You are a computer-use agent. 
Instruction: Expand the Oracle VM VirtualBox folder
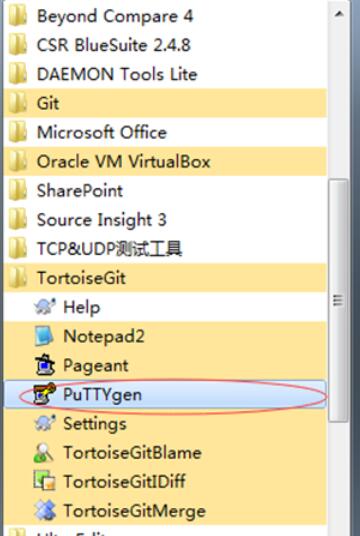(x=165, y=161)
